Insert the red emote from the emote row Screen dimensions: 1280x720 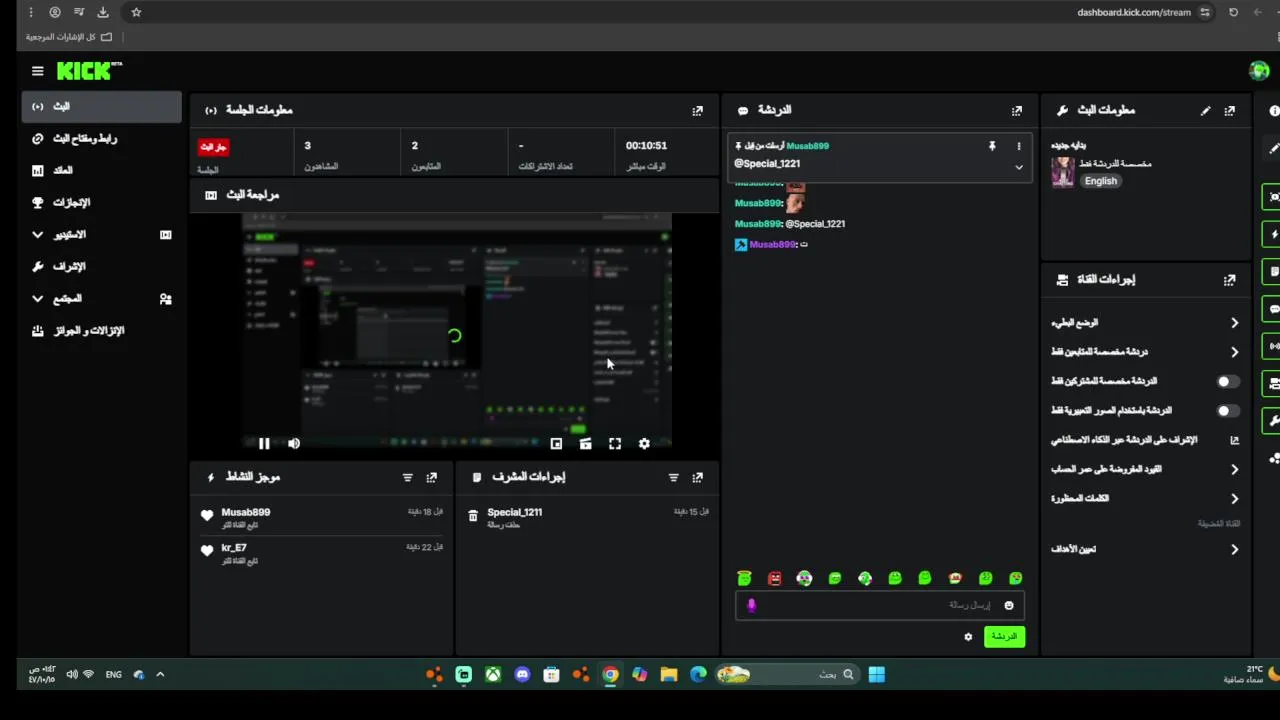[774, 579]
